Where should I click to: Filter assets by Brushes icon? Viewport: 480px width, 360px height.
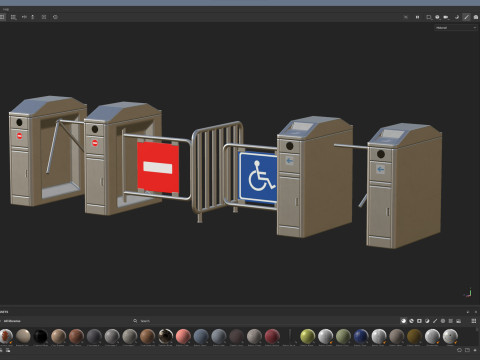[x=435, y=321]
